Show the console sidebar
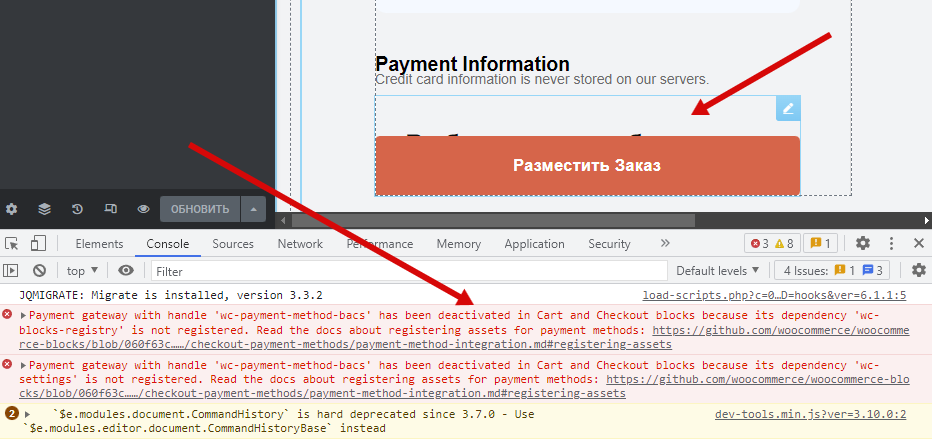The width and height of the screenshot is (932, 444). click(11, 271)
